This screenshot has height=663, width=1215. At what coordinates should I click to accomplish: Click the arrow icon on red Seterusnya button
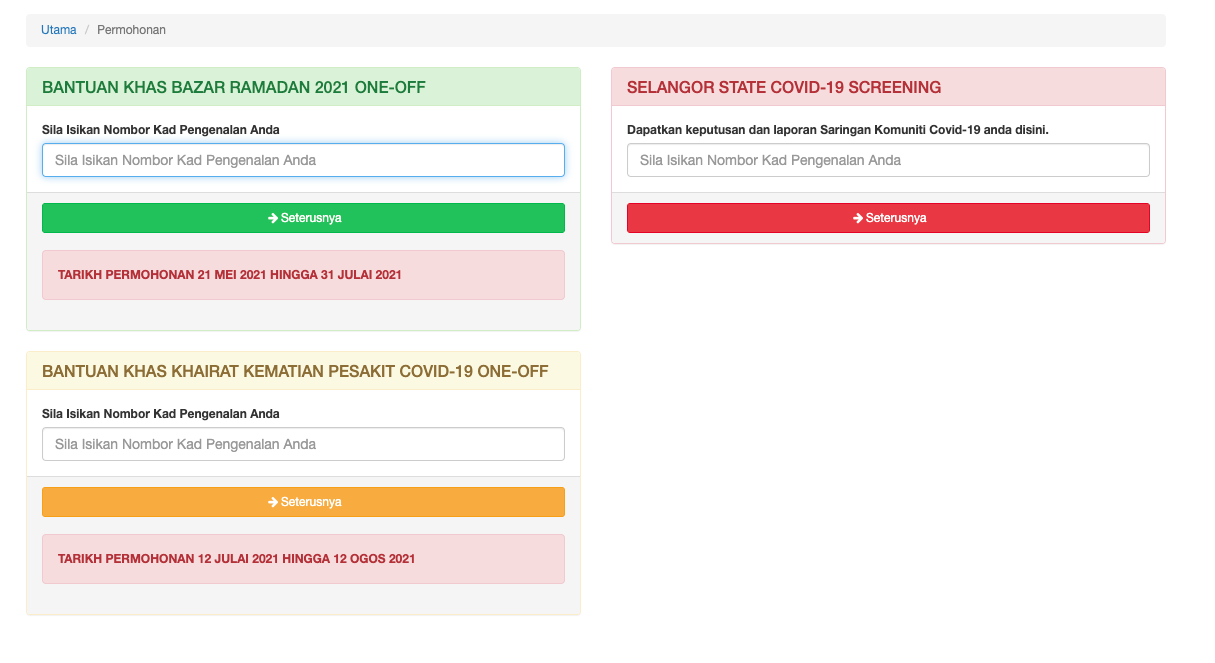pos(857,218)
